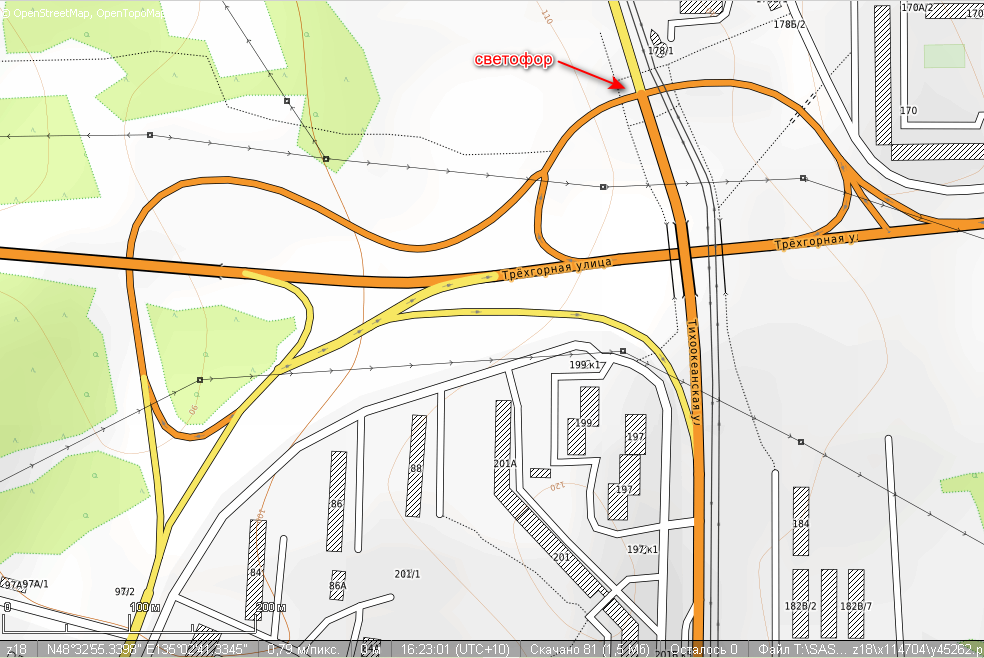This screenshot has height=658, width=984.
Task: Click building number 184
Action: pyautogui.click(x=801, y=522)
